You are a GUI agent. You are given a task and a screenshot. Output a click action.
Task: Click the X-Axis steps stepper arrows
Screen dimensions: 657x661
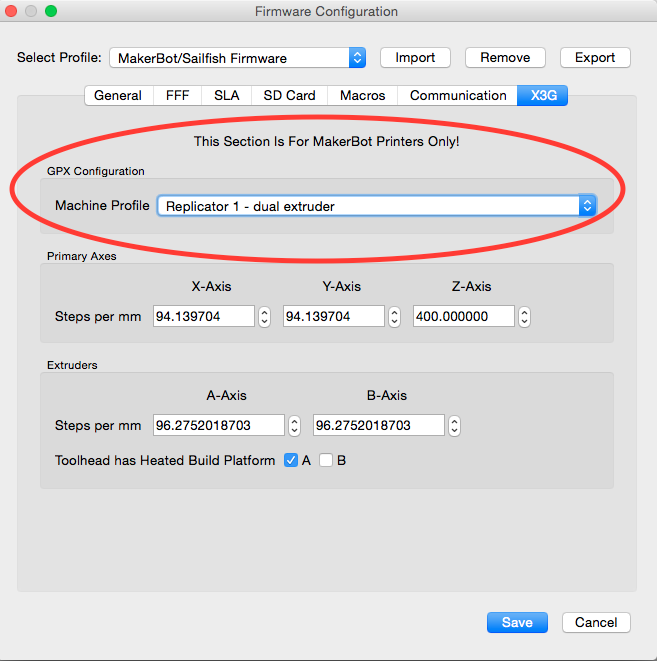pos(264,316)
